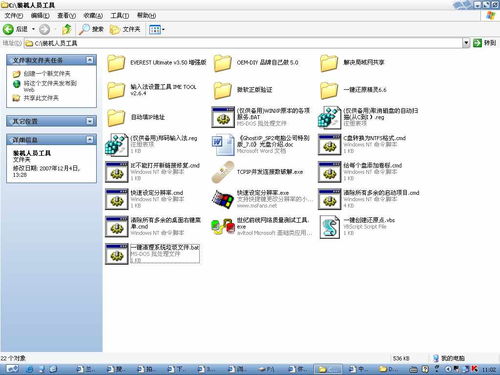500x375 pixels.
Task: Open the 文件(F) menu
Action: tap(13, 15)
